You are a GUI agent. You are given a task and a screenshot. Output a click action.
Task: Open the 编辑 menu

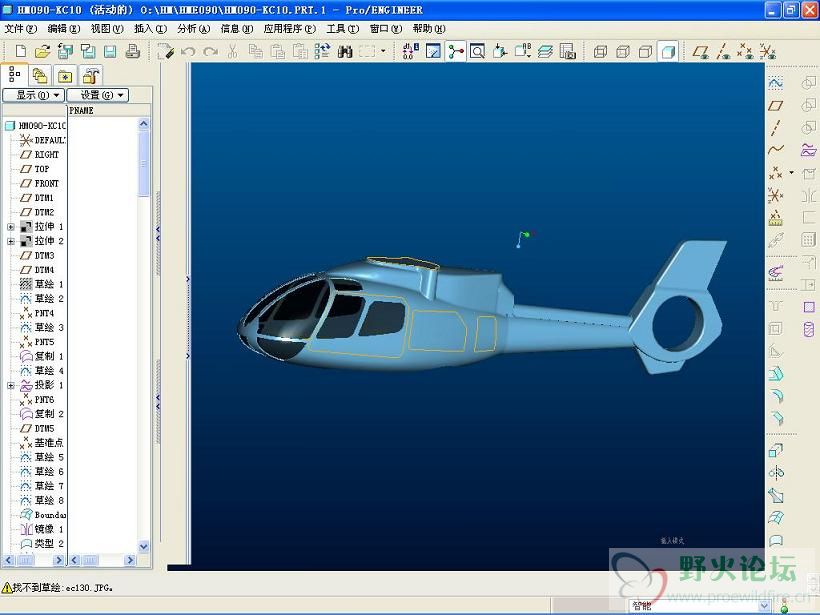pyautogui.click(x=64, y=29)
